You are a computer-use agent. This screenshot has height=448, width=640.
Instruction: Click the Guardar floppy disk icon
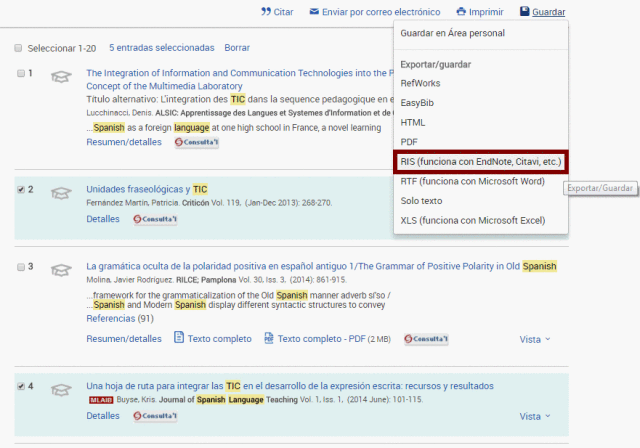tap(525, 12)
